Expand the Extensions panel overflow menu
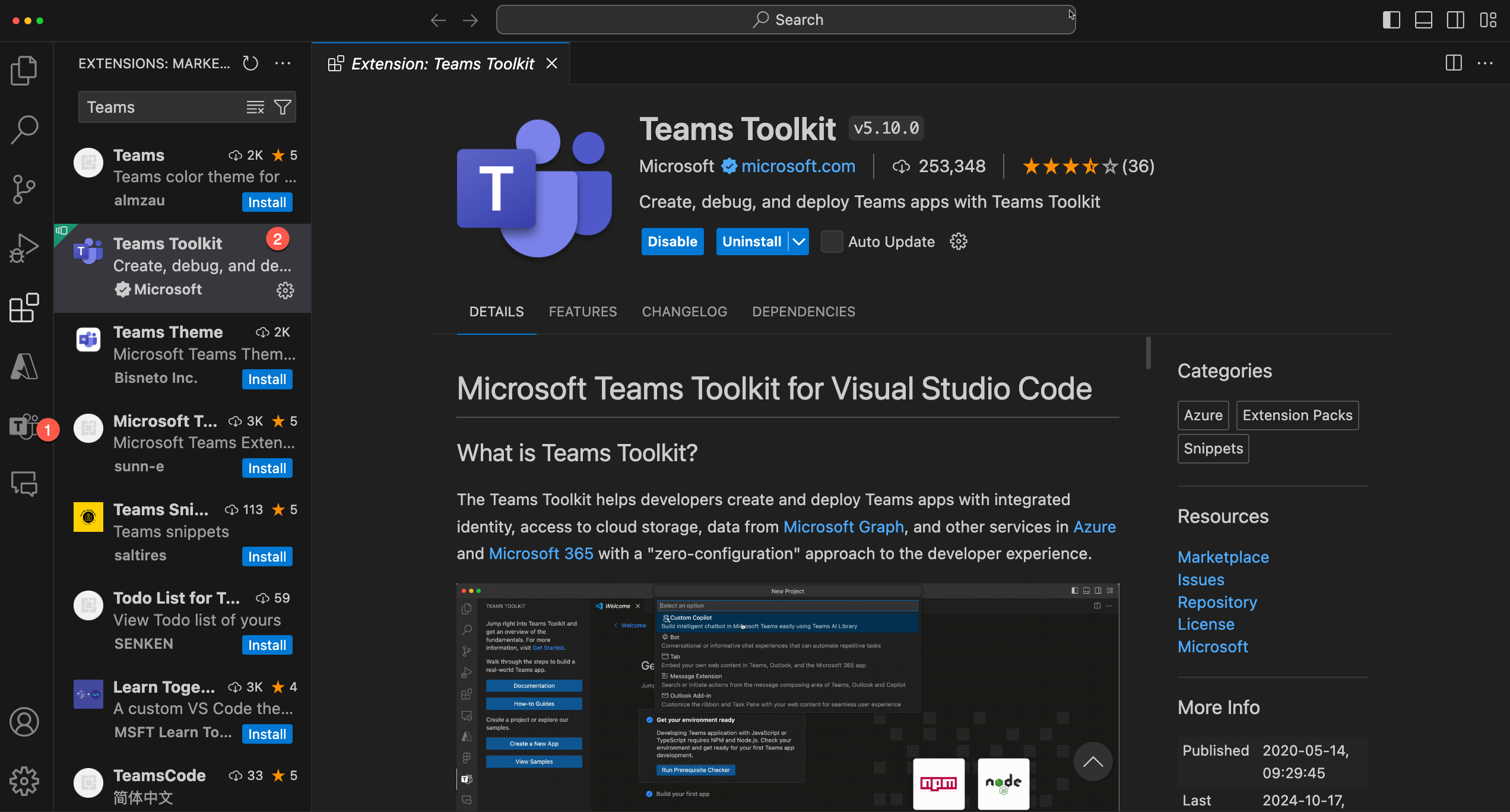Screen dimensions: 1510x812 [283, 63]
